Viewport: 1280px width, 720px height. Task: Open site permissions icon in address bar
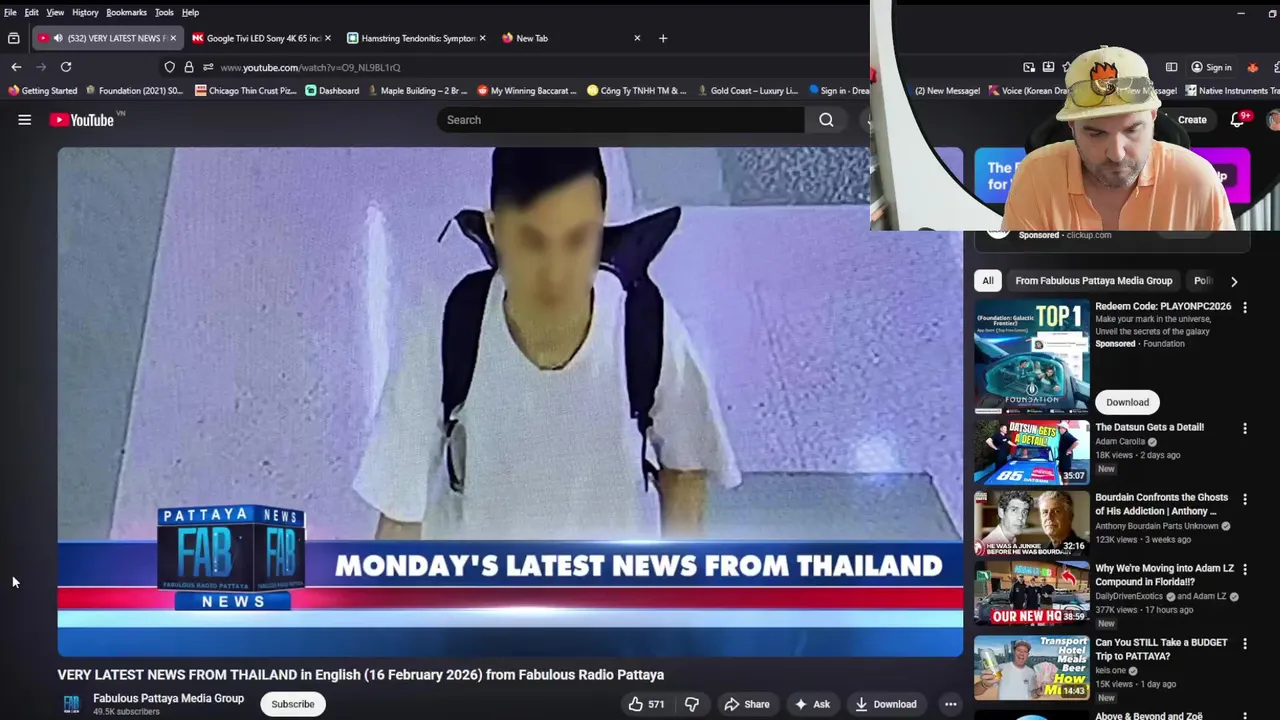click(207, 67)
